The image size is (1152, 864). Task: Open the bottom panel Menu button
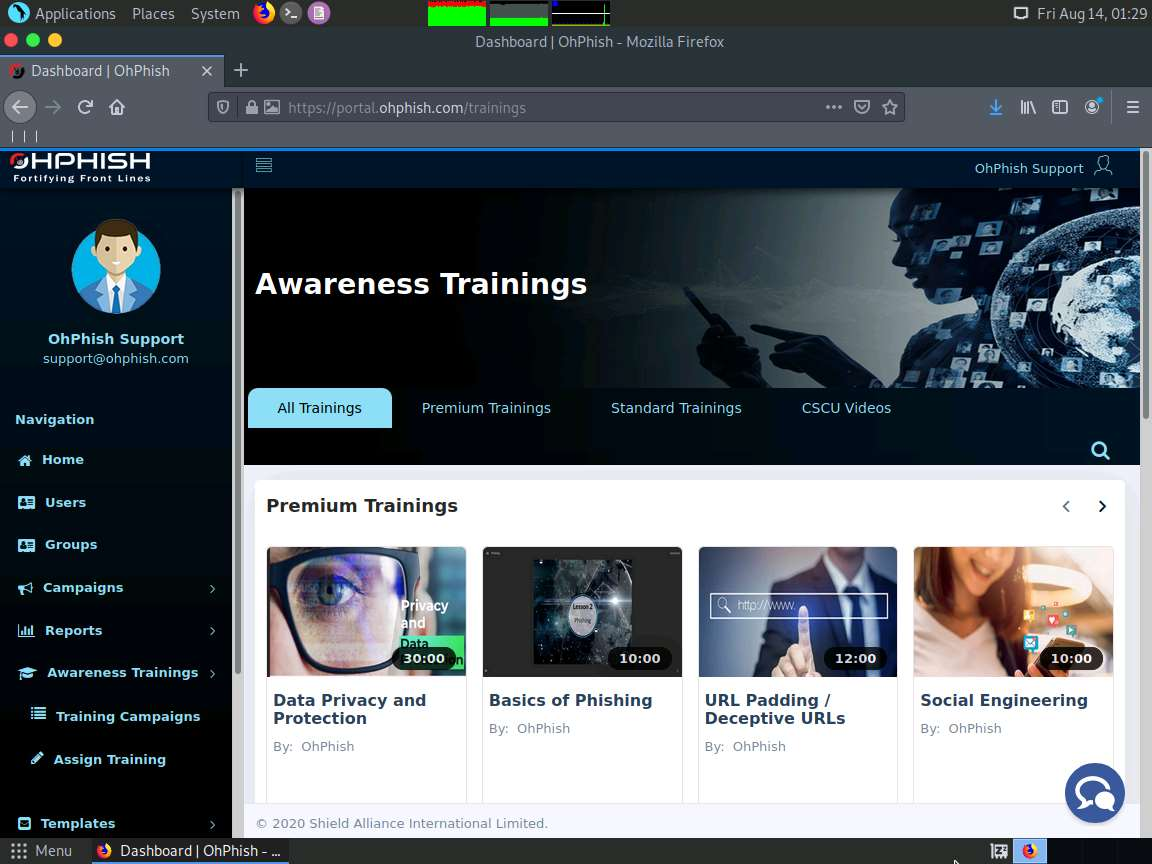click(x=42, y=851)
